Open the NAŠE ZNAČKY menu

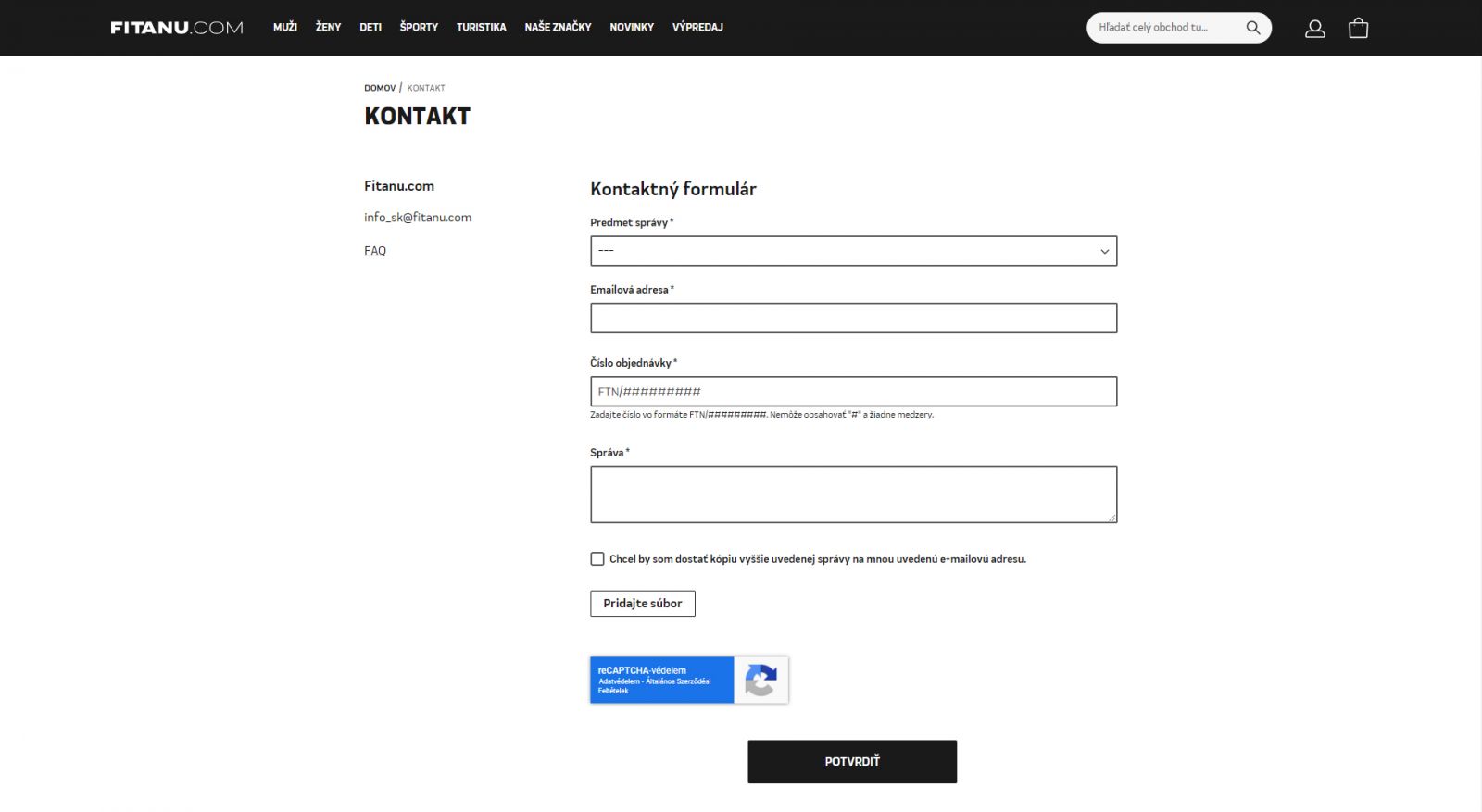[558, 28]
